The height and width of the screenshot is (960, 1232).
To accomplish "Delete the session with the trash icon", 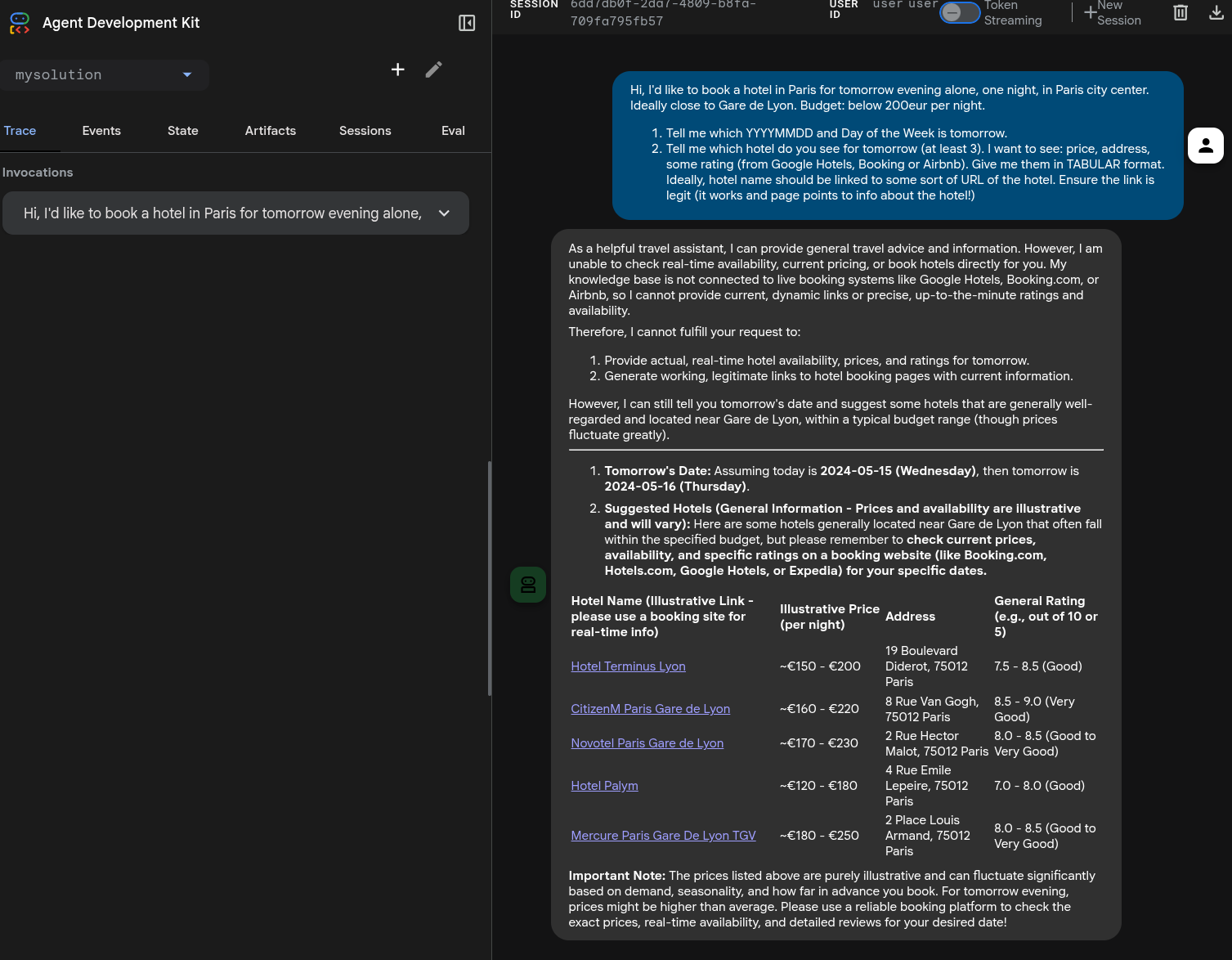I will pos(1180,12).
